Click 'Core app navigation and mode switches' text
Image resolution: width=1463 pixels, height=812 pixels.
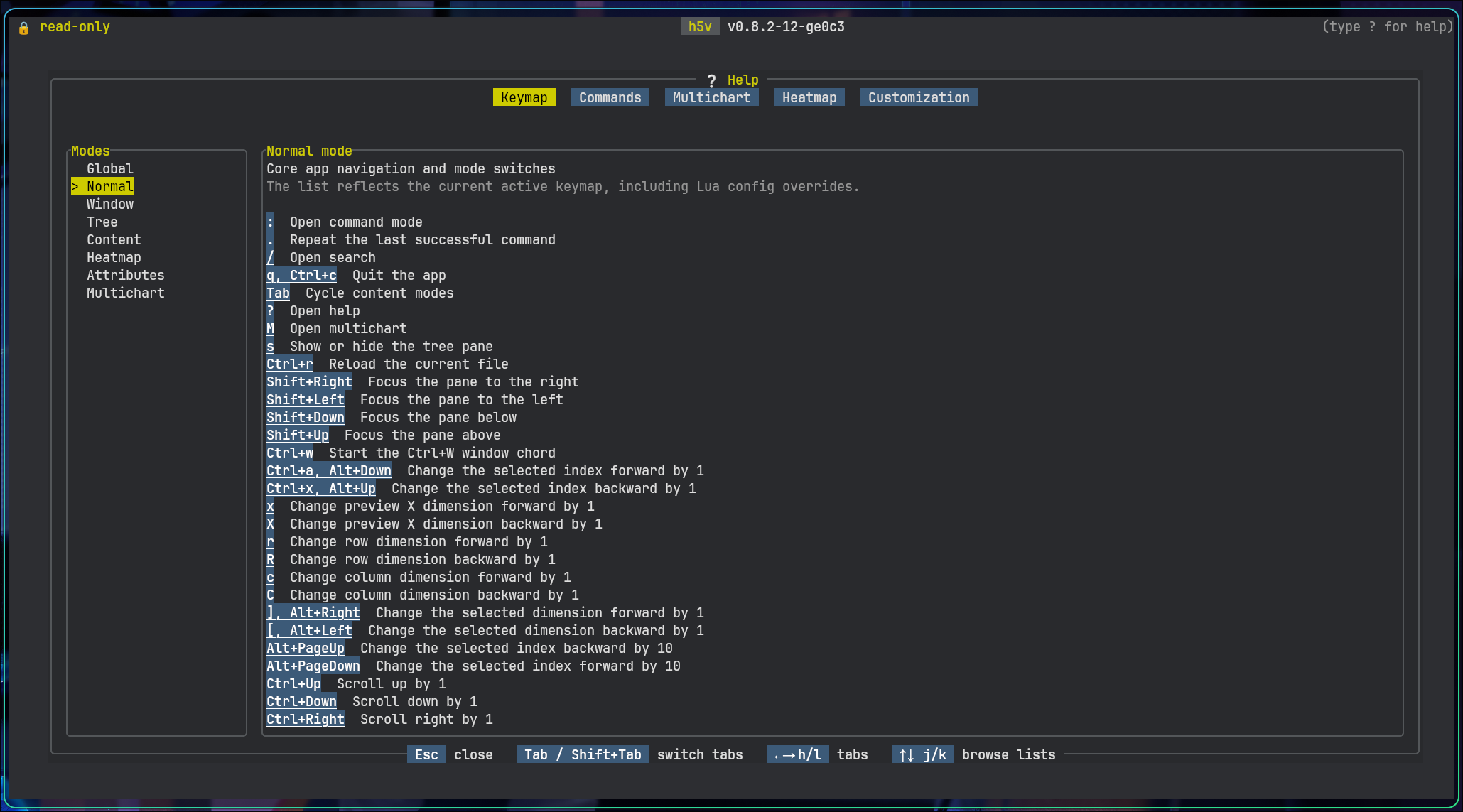pos(411,169)
